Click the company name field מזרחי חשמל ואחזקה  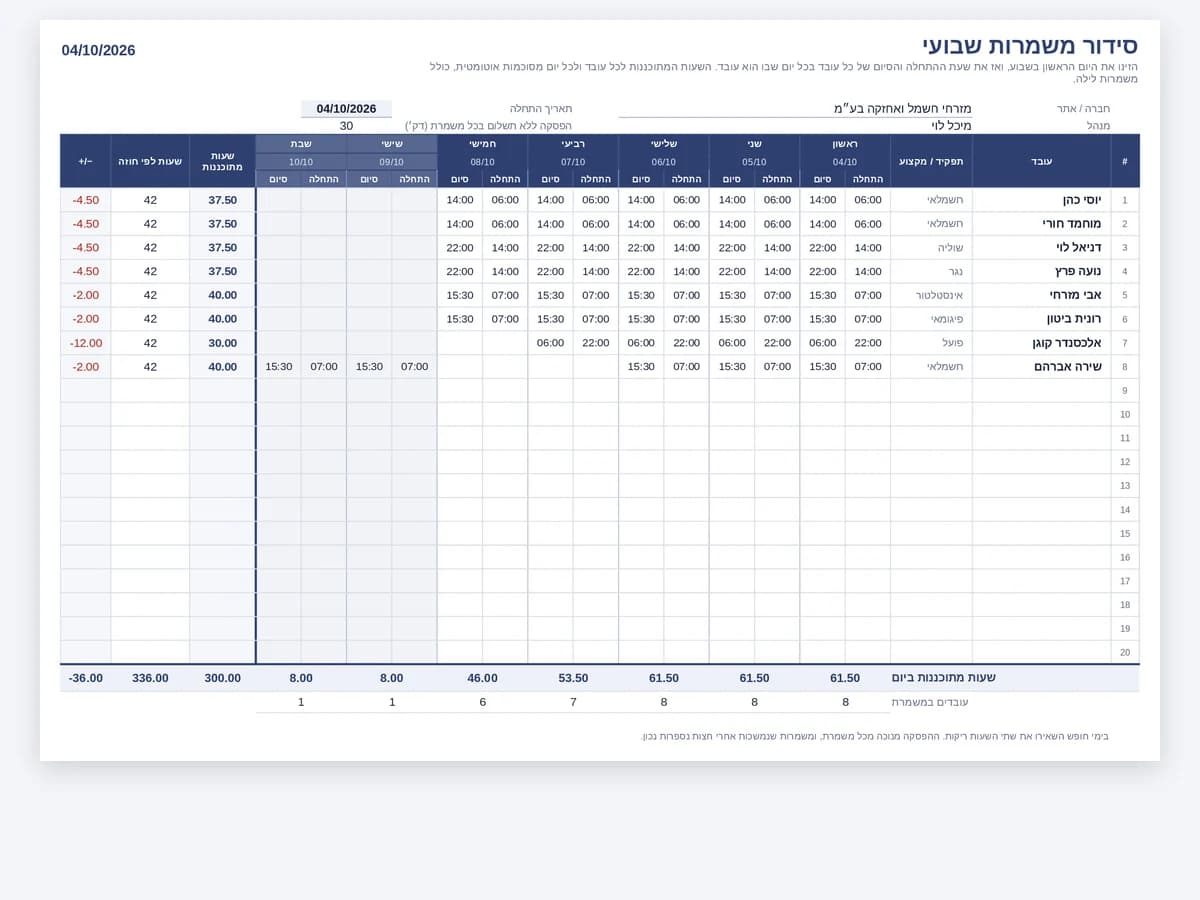coord(795,109)
